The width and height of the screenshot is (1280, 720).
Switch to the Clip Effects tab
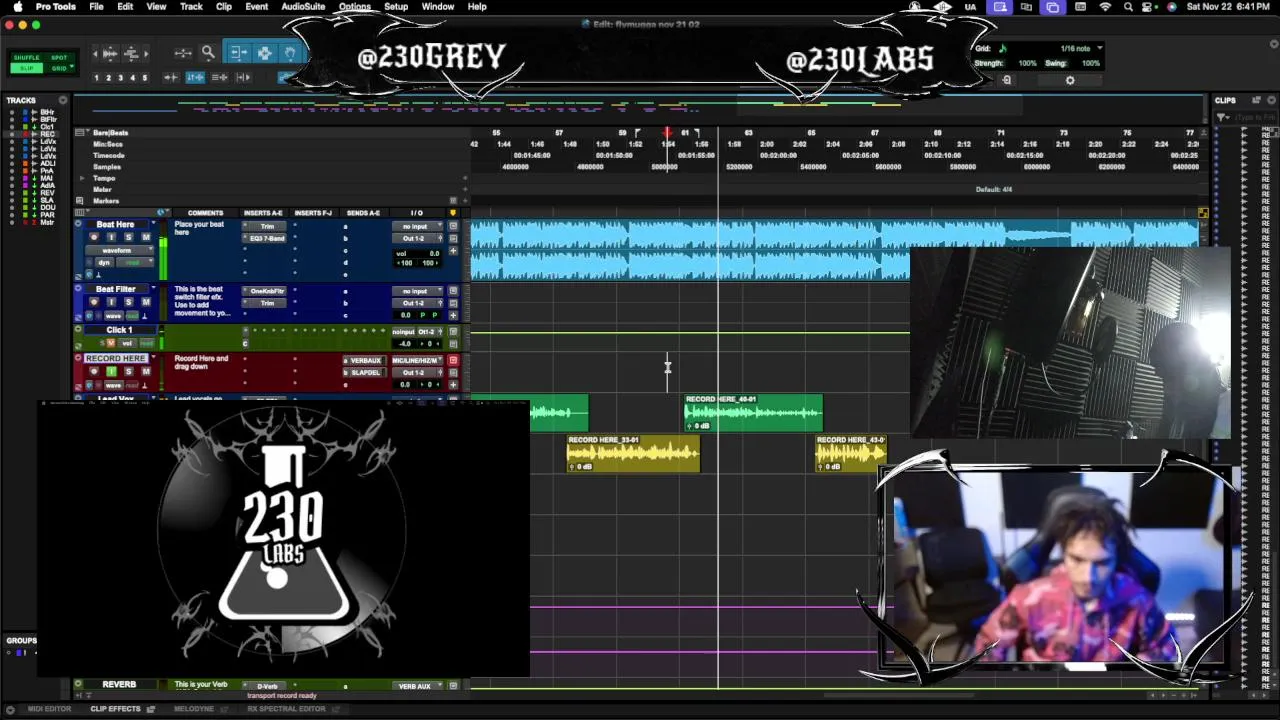click(116, 709)
